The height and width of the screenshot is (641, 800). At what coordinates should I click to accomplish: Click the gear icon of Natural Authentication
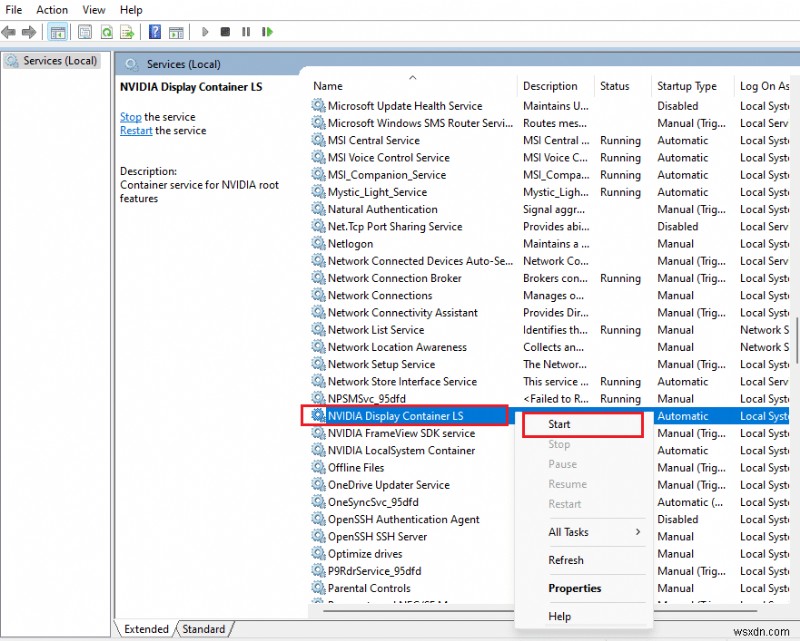pos(318,209)
